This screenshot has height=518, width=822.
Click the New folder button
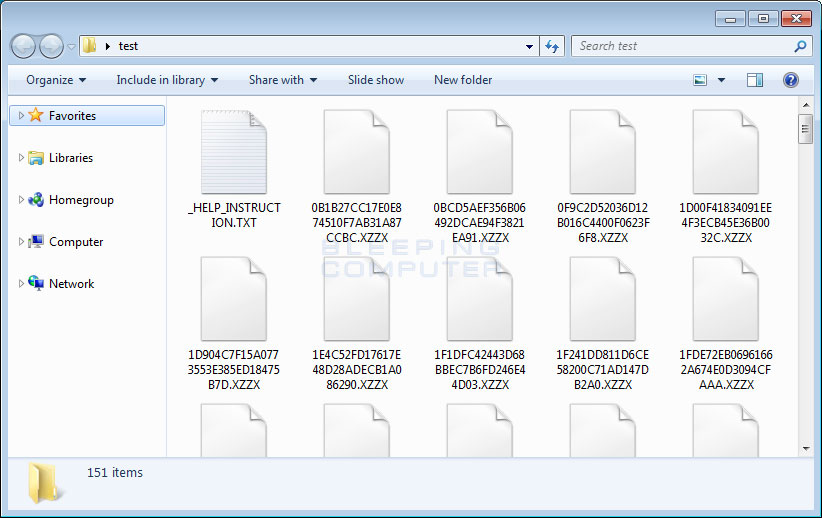pos(463,80)
